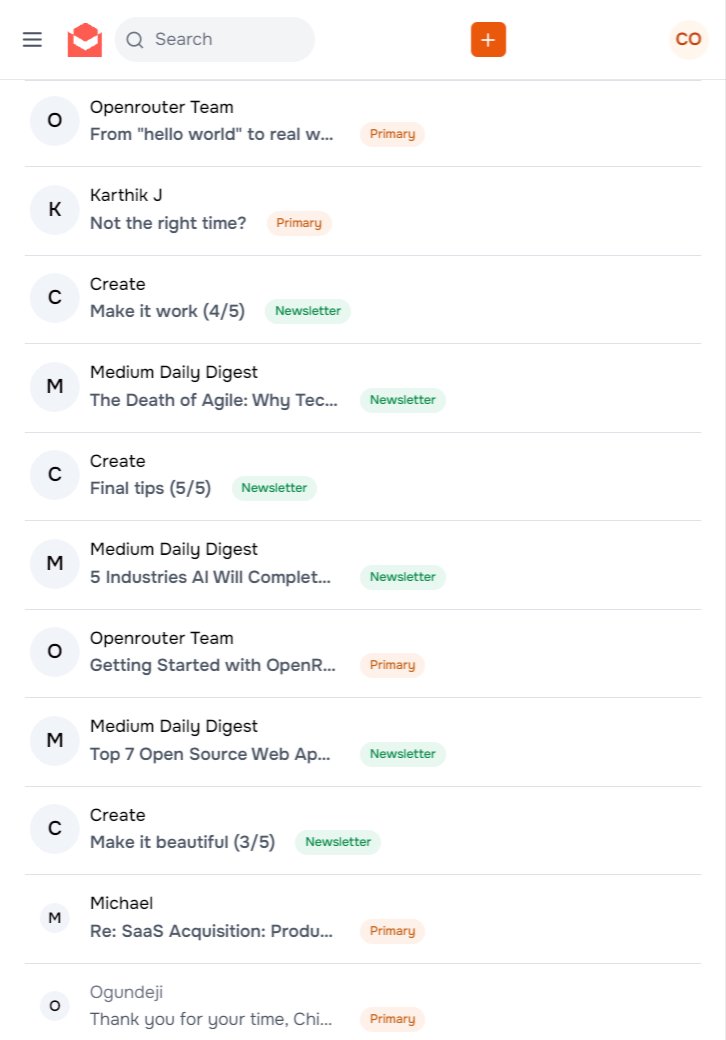Click the red envelope app logo

(85, 39)
